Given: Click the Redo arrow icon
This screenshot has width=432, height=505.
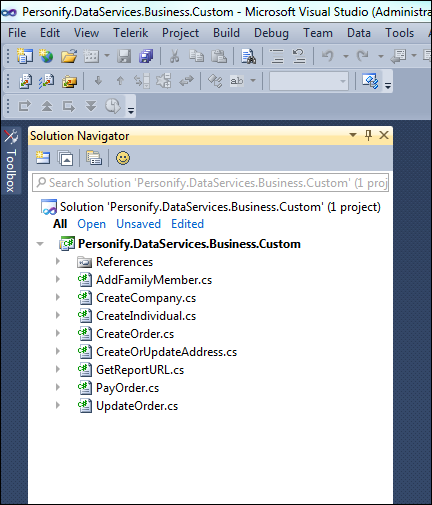Looking at the screenshot, I should click(363, 56).
